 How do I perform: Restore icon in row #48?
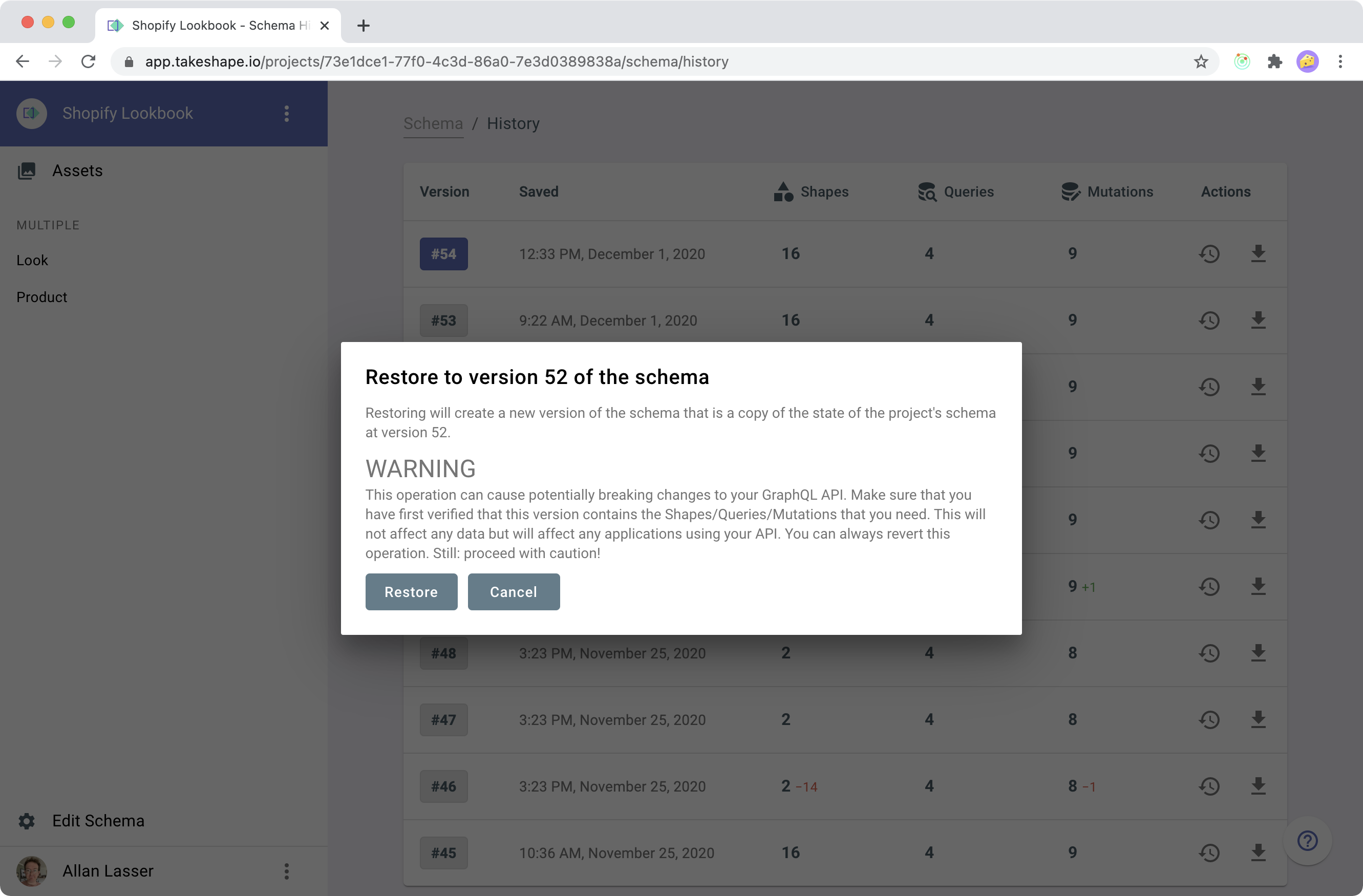point(1209,653)
